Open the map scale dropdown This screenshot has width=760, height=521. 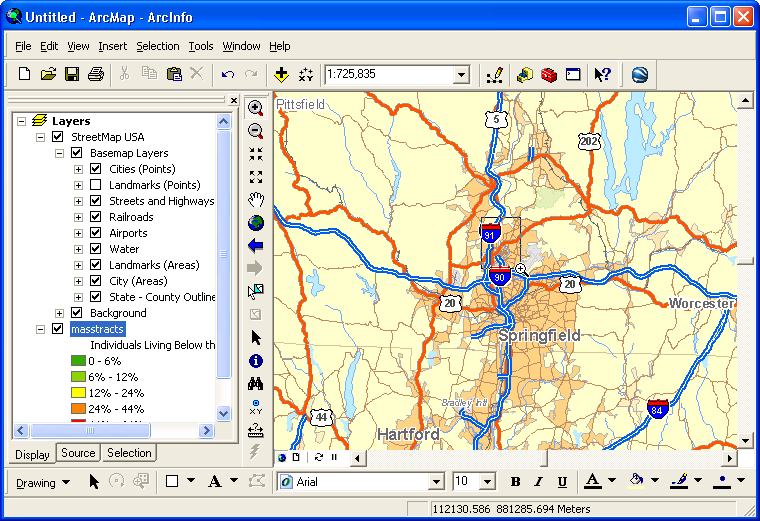tap(461, 75)
